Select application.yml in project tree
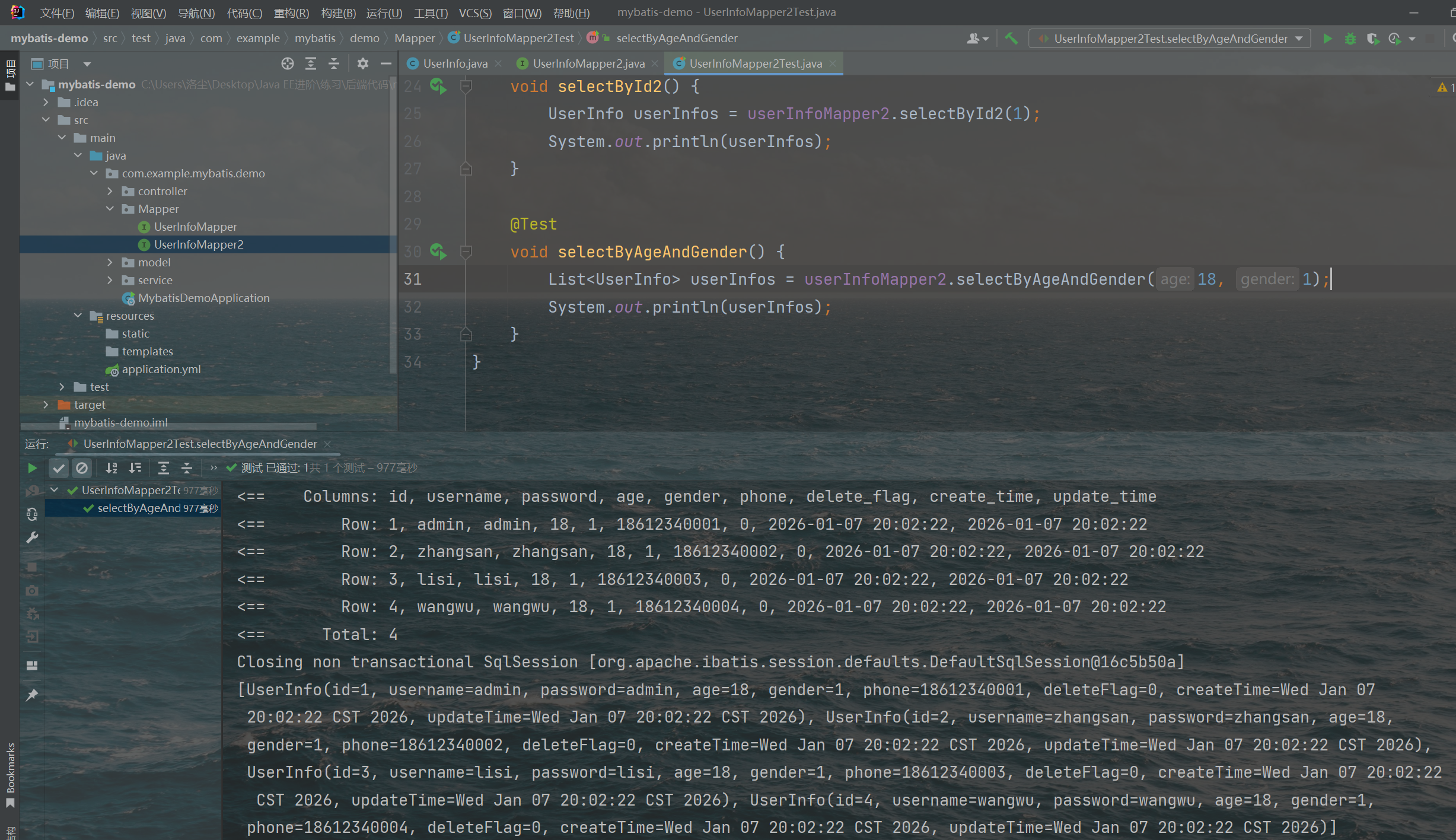Viewport: 1456px width, 840px height. click(161, 369)
